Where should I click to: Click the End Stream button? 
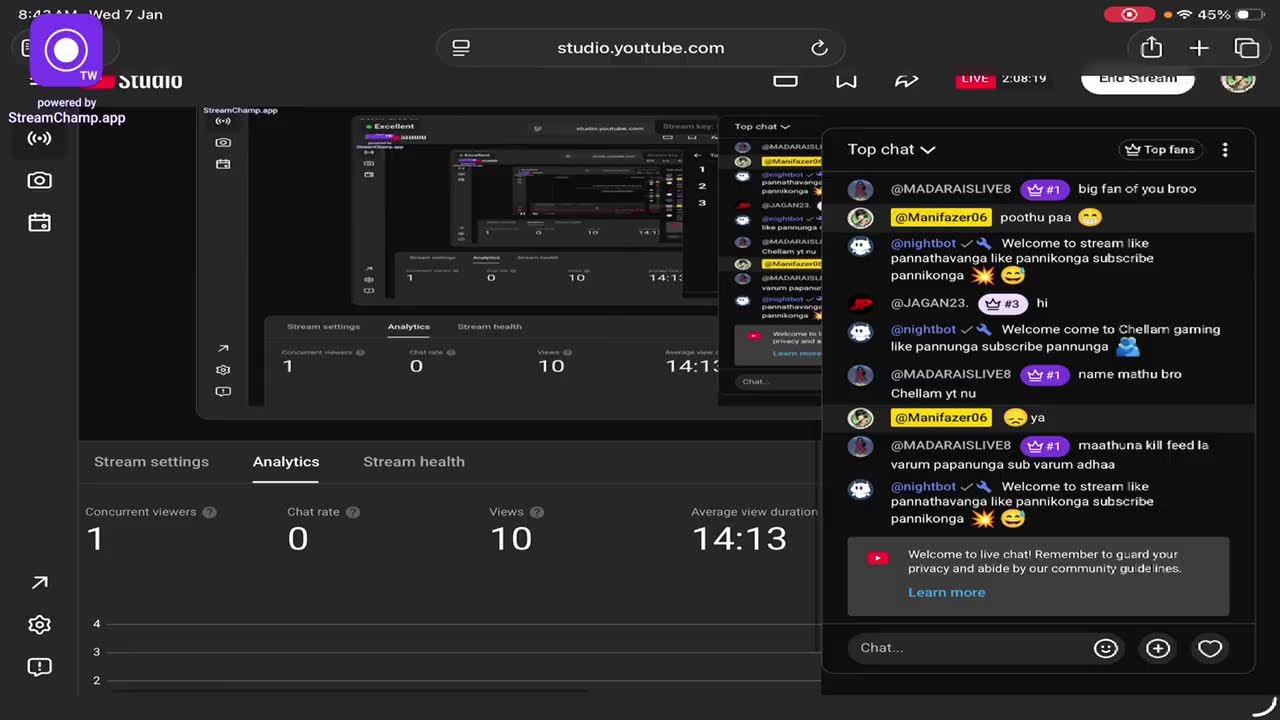(1138, 80)
